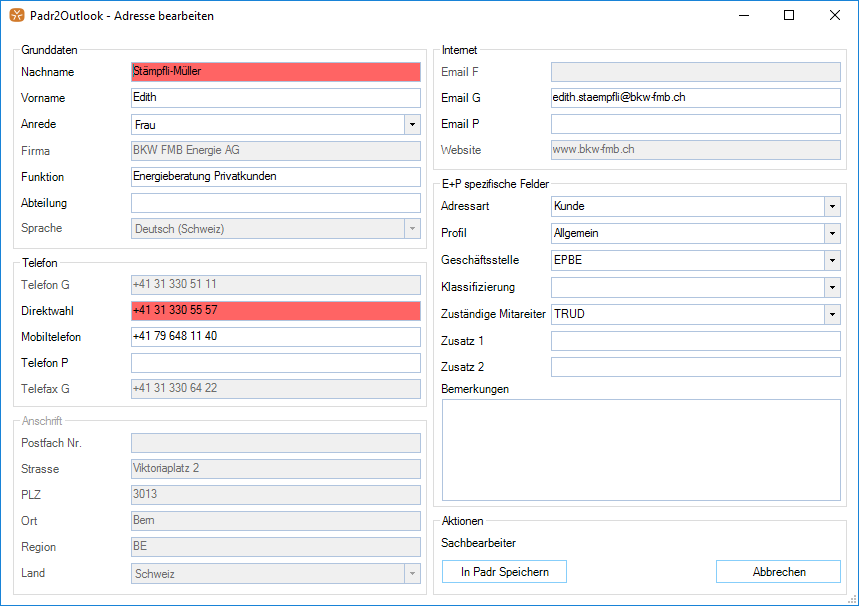This screenshot has width=859, height=606.
Task: Select the Vorname text field
Action: tap(275, 98)
